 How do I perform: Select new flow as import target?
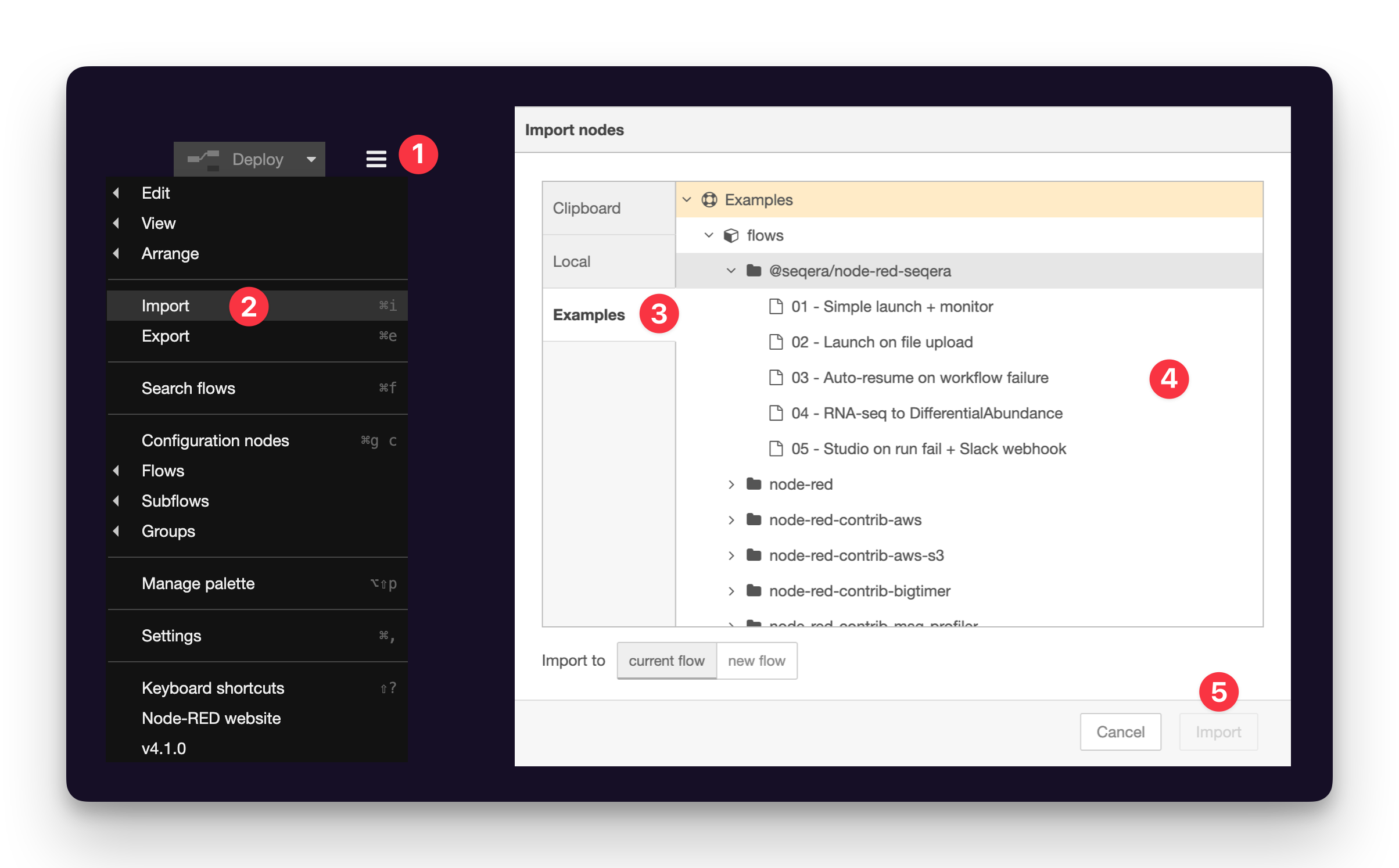(756, 661)
